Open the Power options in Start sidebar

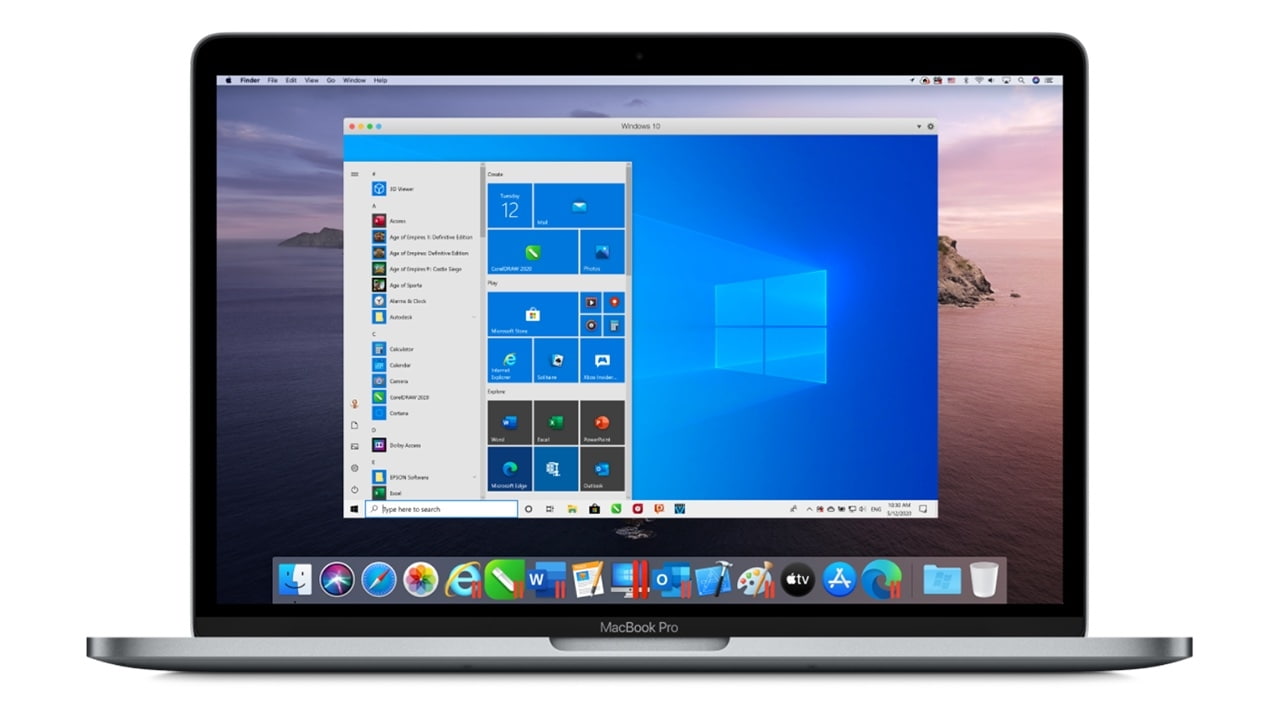click(x=354, y=489)
